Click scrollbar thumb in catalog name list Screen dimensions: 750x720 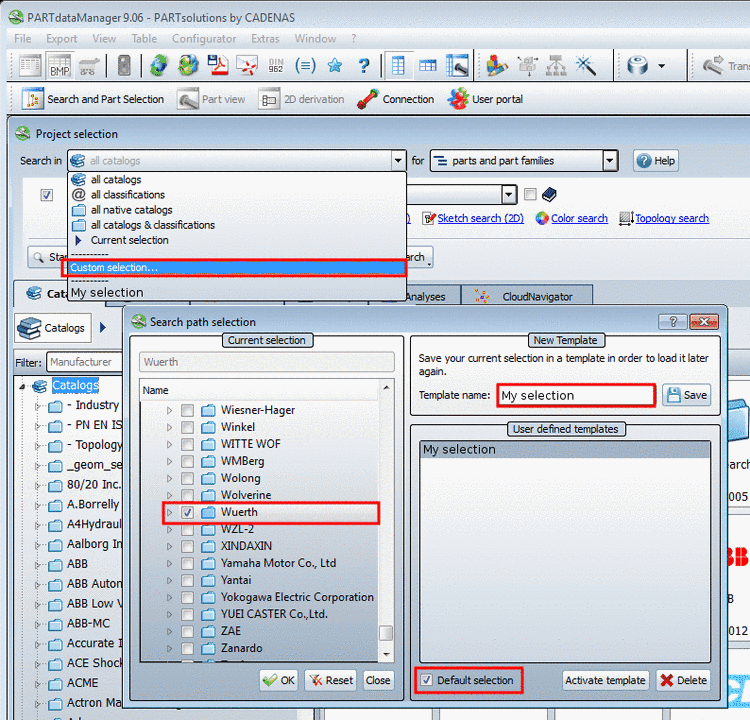coord(386,633)
